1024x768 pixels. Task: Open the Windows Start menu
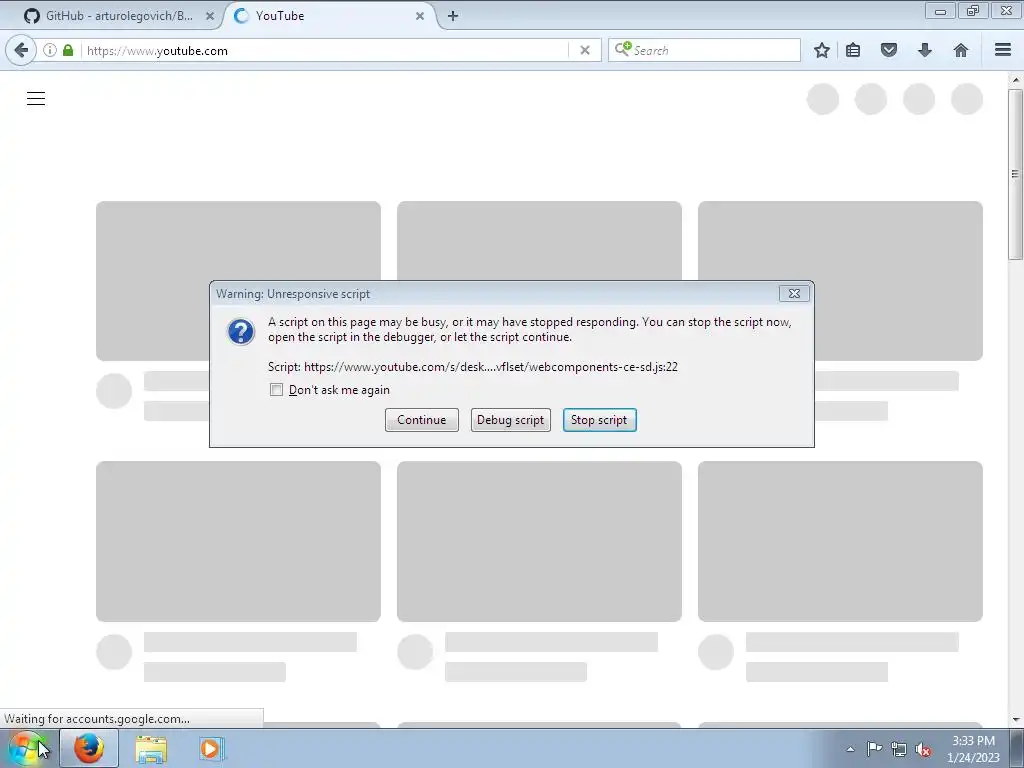[27, 748]
